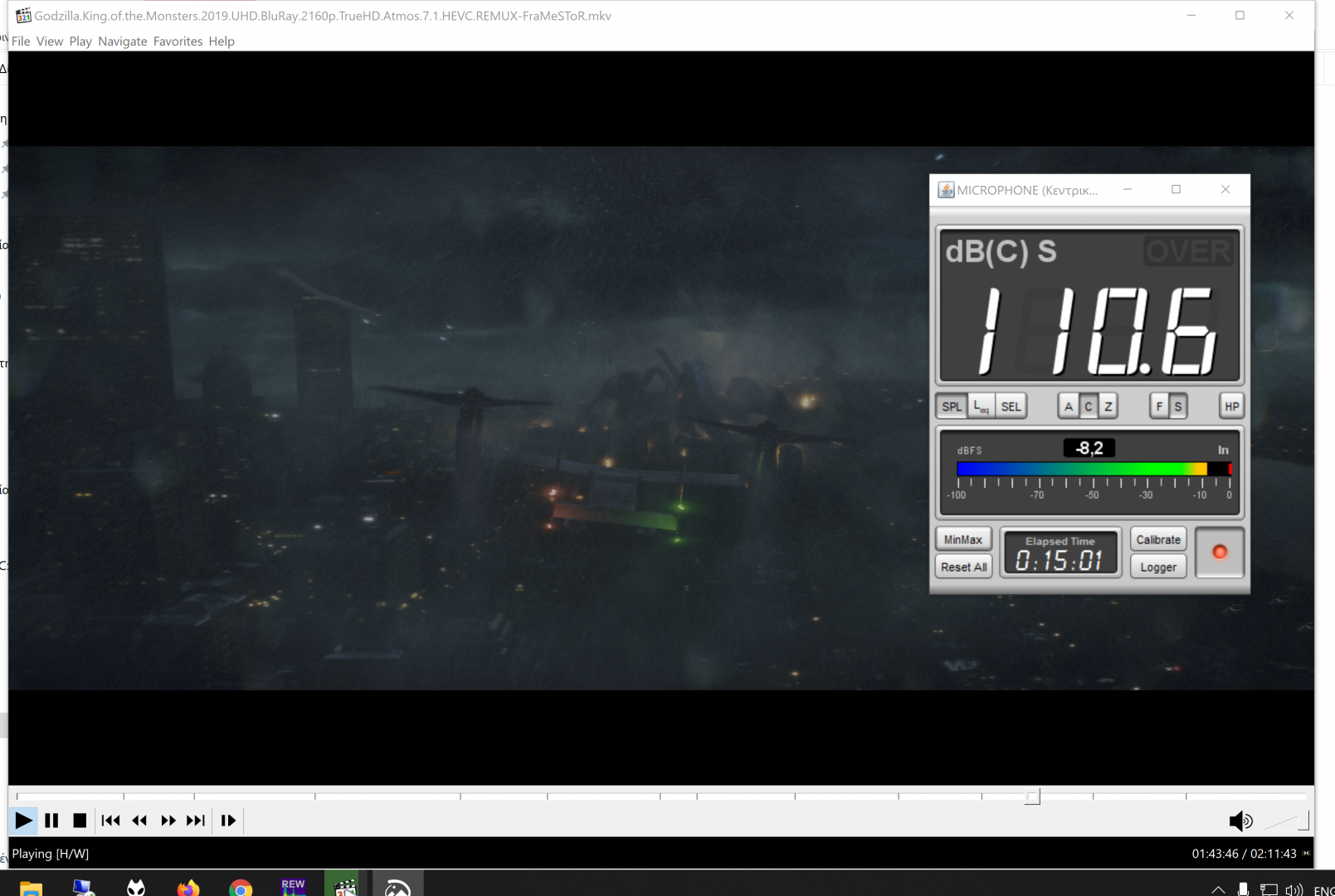The height and width of the screenshot is (896, 1335).
Task: Click the meter window title icon
Action: coord(946,190)
